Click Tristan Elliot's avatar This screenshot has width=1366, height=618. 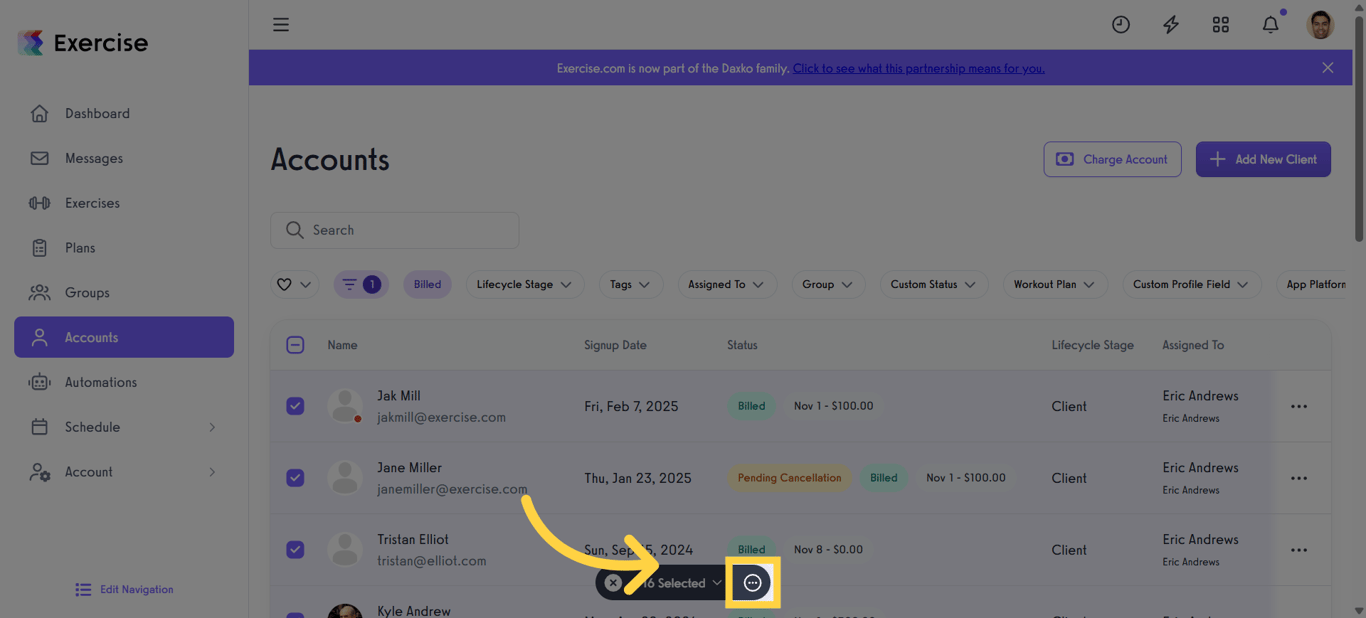(345, 550)
